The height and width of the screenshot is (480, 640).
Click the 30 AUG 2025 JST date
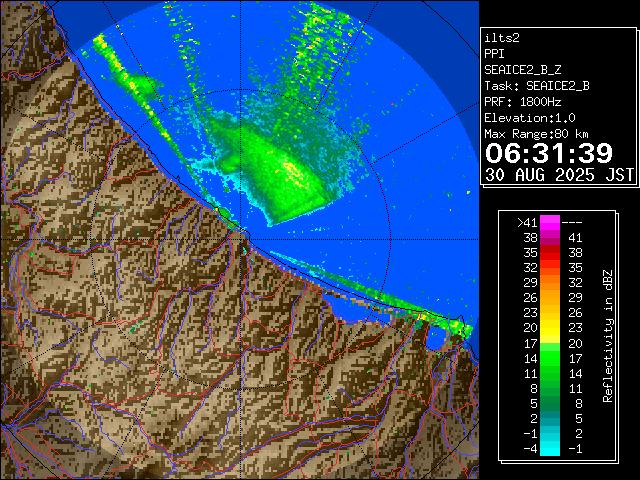(559, 174)
